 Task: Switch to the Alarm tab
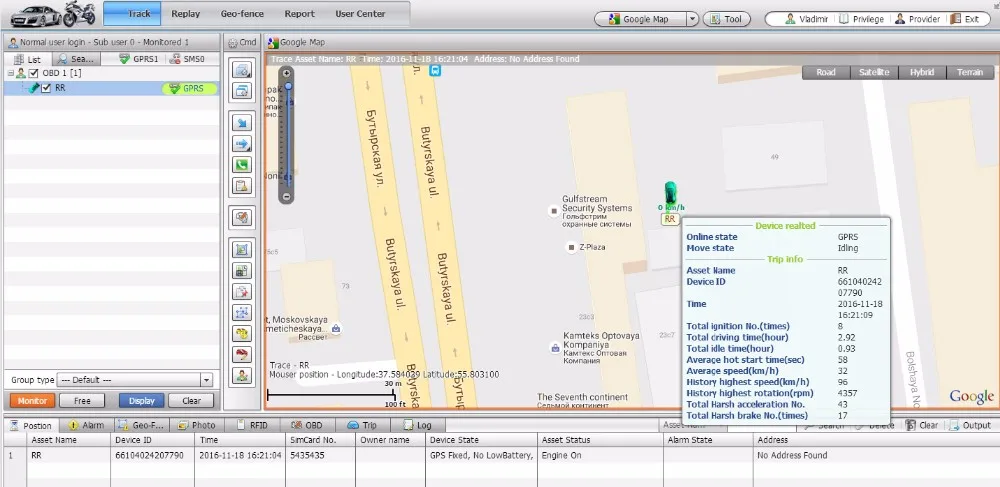87,425
